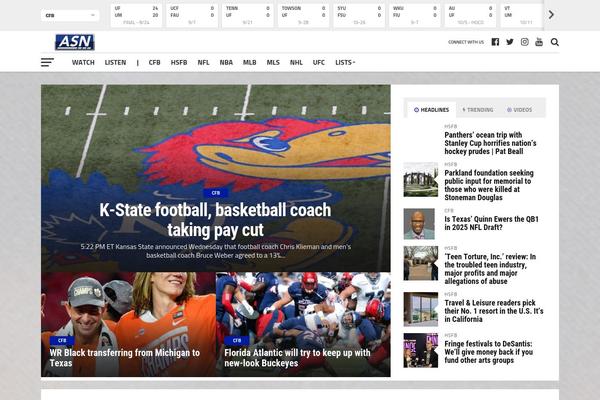Advance the scores ticker with right arrow
Viewport: 600px width, 400px height.
551,15
